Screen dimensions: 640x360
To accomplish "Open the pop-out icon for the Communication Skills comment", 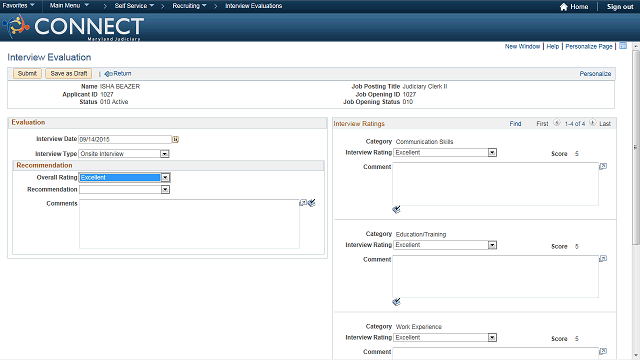I will click(x=603, y=166).
